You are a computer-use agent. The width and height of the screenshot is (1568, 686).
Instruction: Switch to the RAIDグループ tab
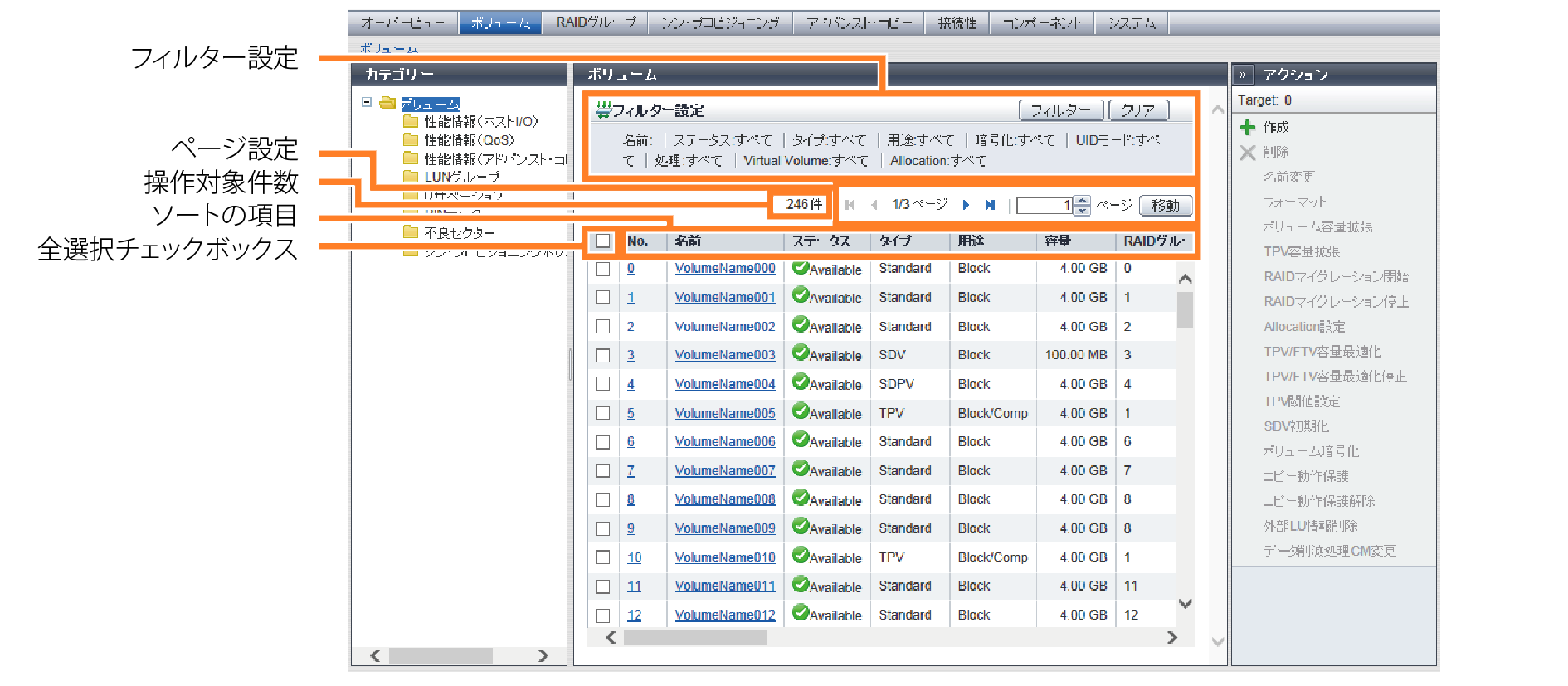595,22
